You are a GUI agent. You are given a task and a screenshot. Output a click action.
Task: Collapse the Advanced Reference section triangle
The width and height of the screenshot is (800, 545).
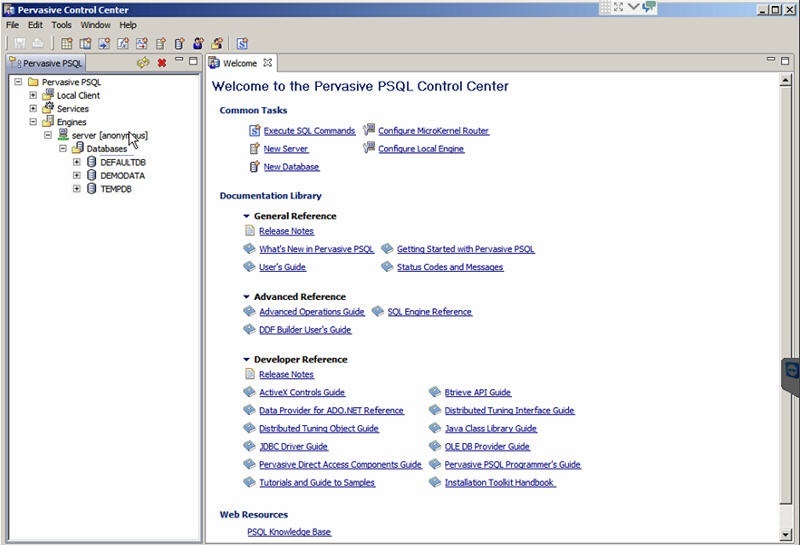(246, 297)
